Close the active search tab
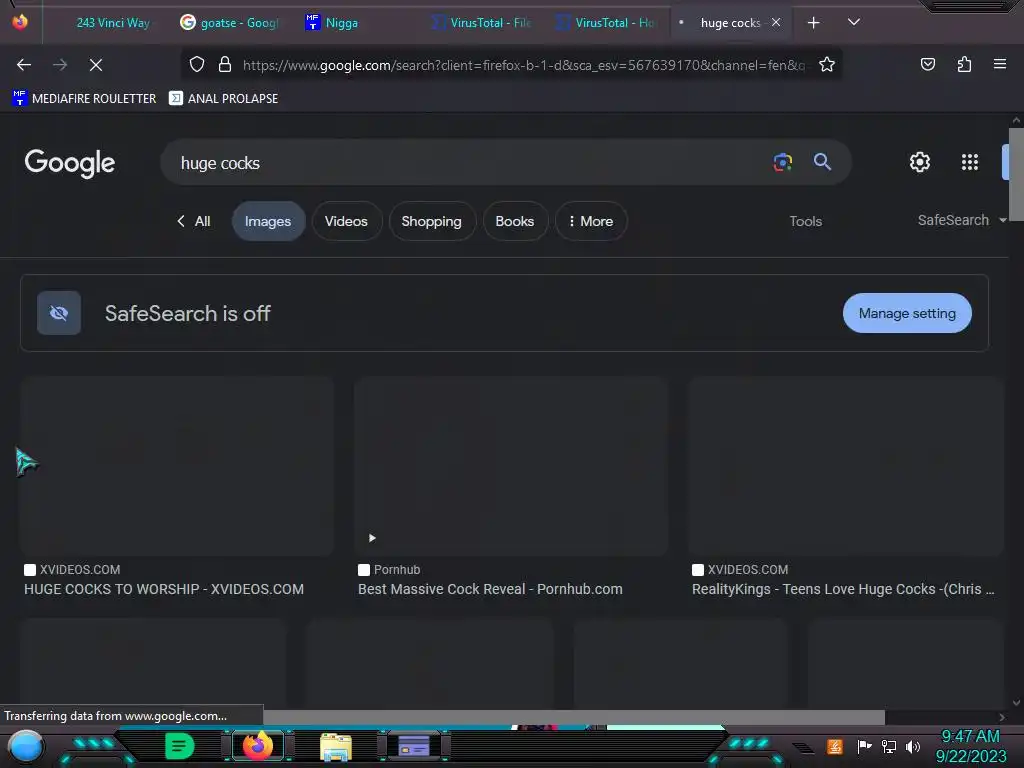Screen dimensions: 1024x768 (x=776, y=22)
